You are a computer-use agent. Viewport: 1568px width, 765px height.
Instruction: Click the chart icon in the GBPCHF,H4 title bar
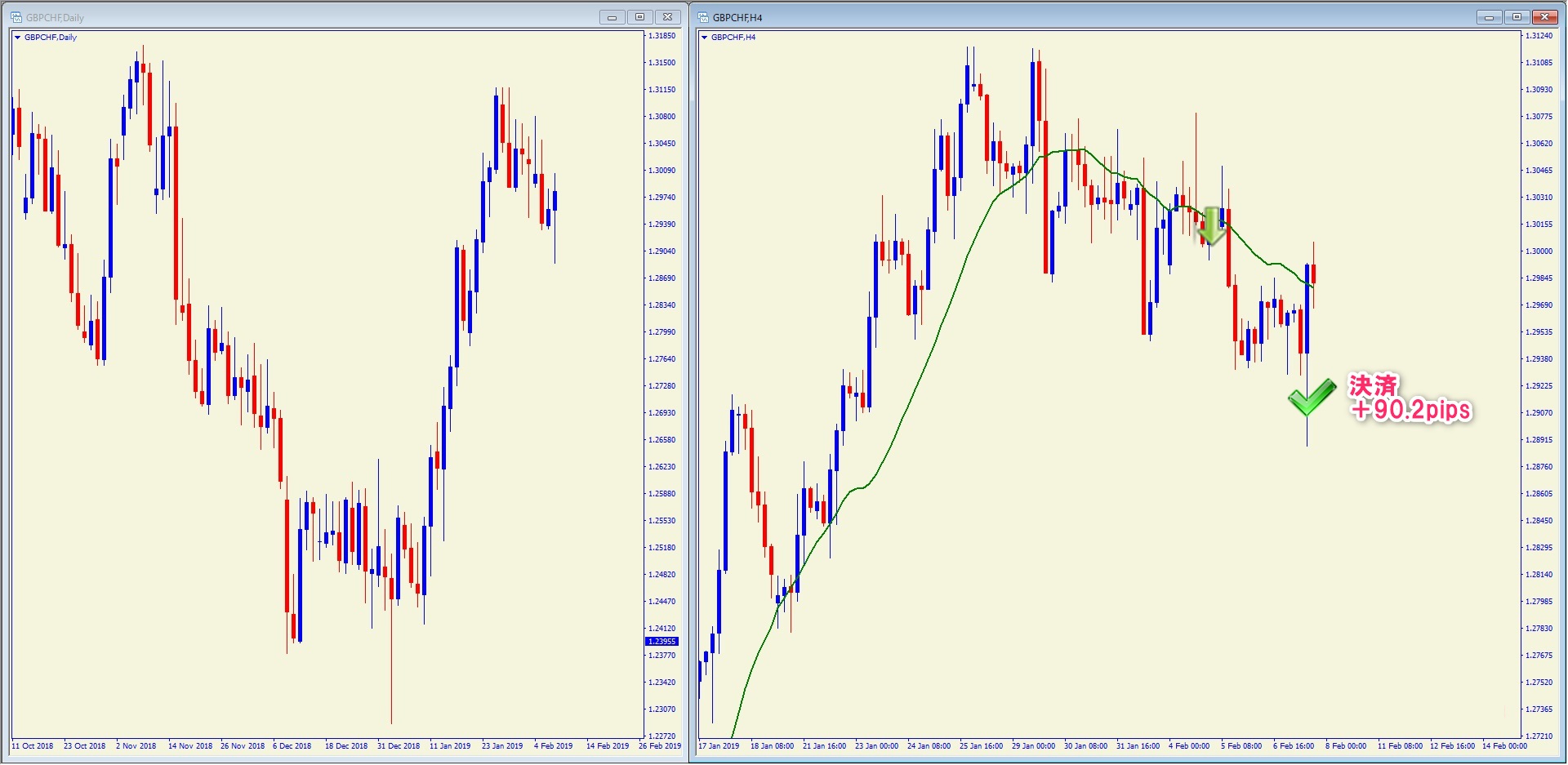pos(703,17)
